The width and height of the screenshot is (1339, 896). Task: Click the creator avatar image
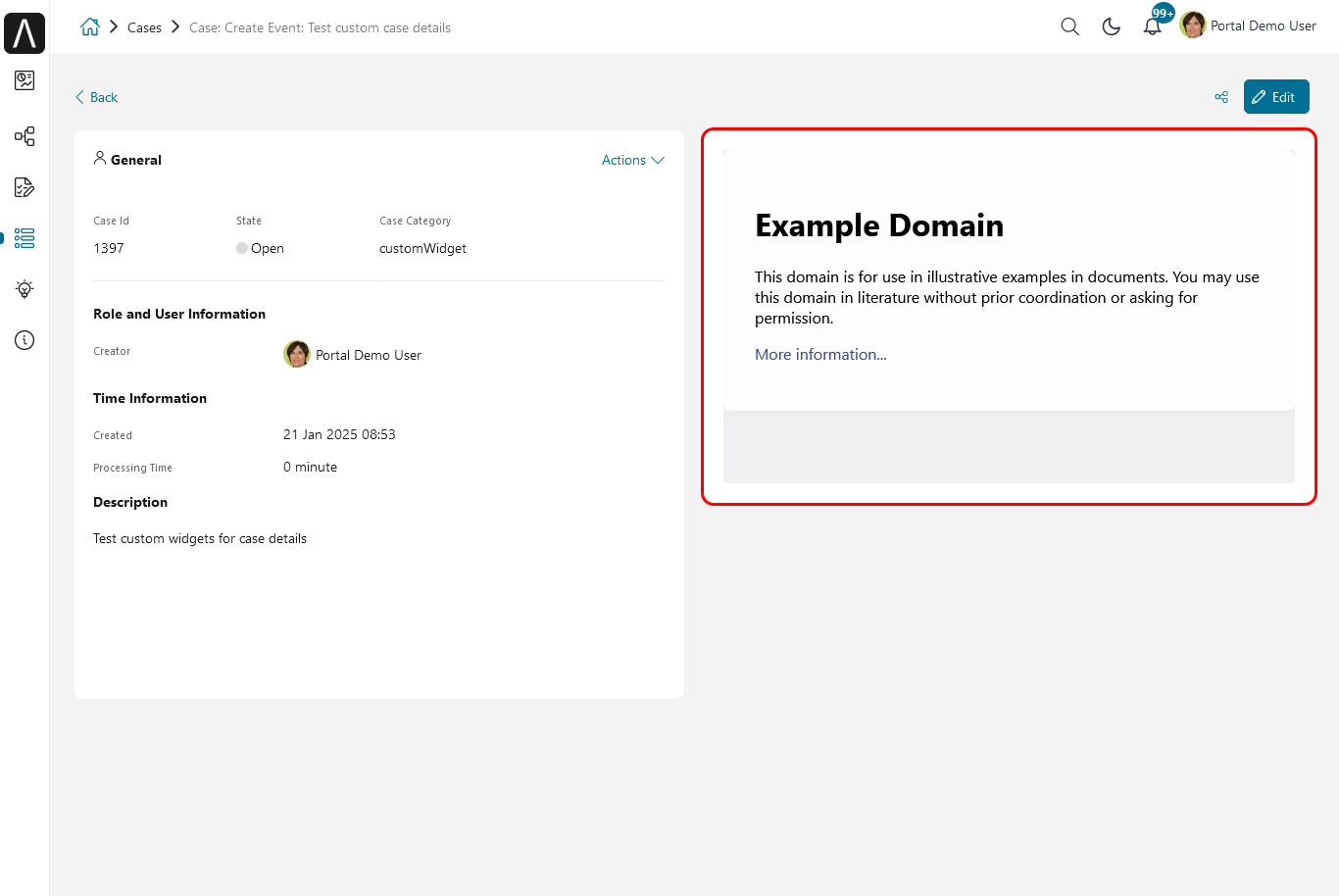pos(297,354)
